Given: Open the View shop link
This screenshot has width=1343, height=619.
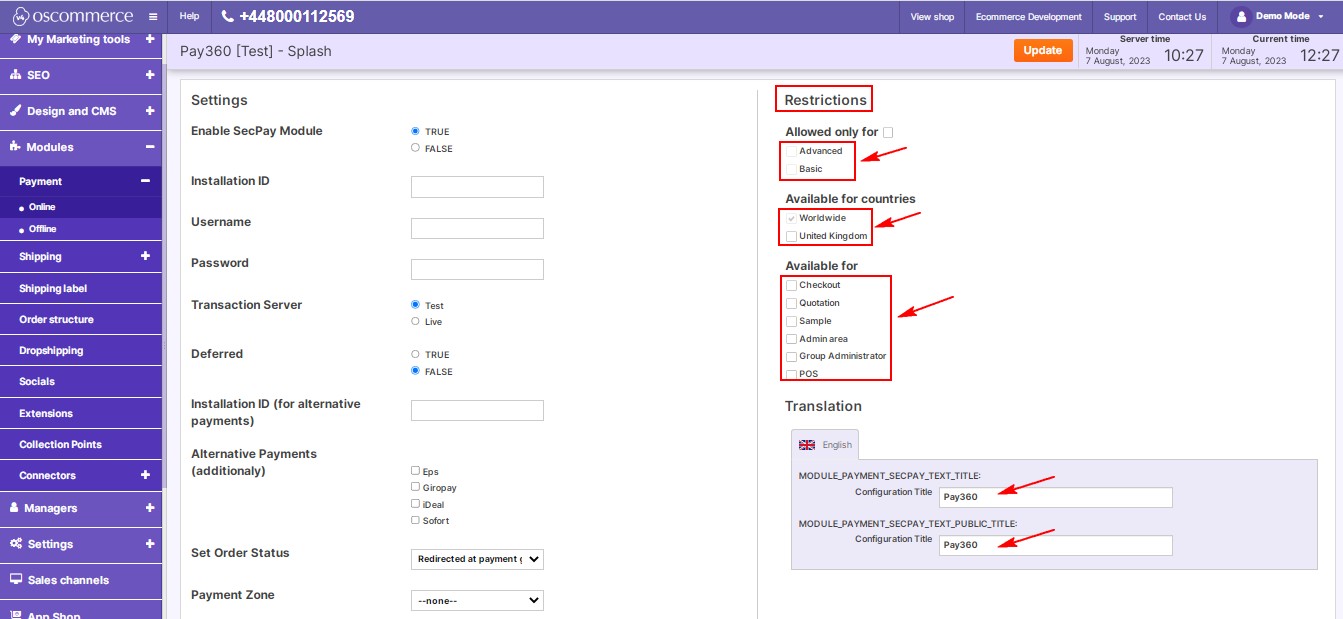Looking at the screenshot, I should 932,17.
